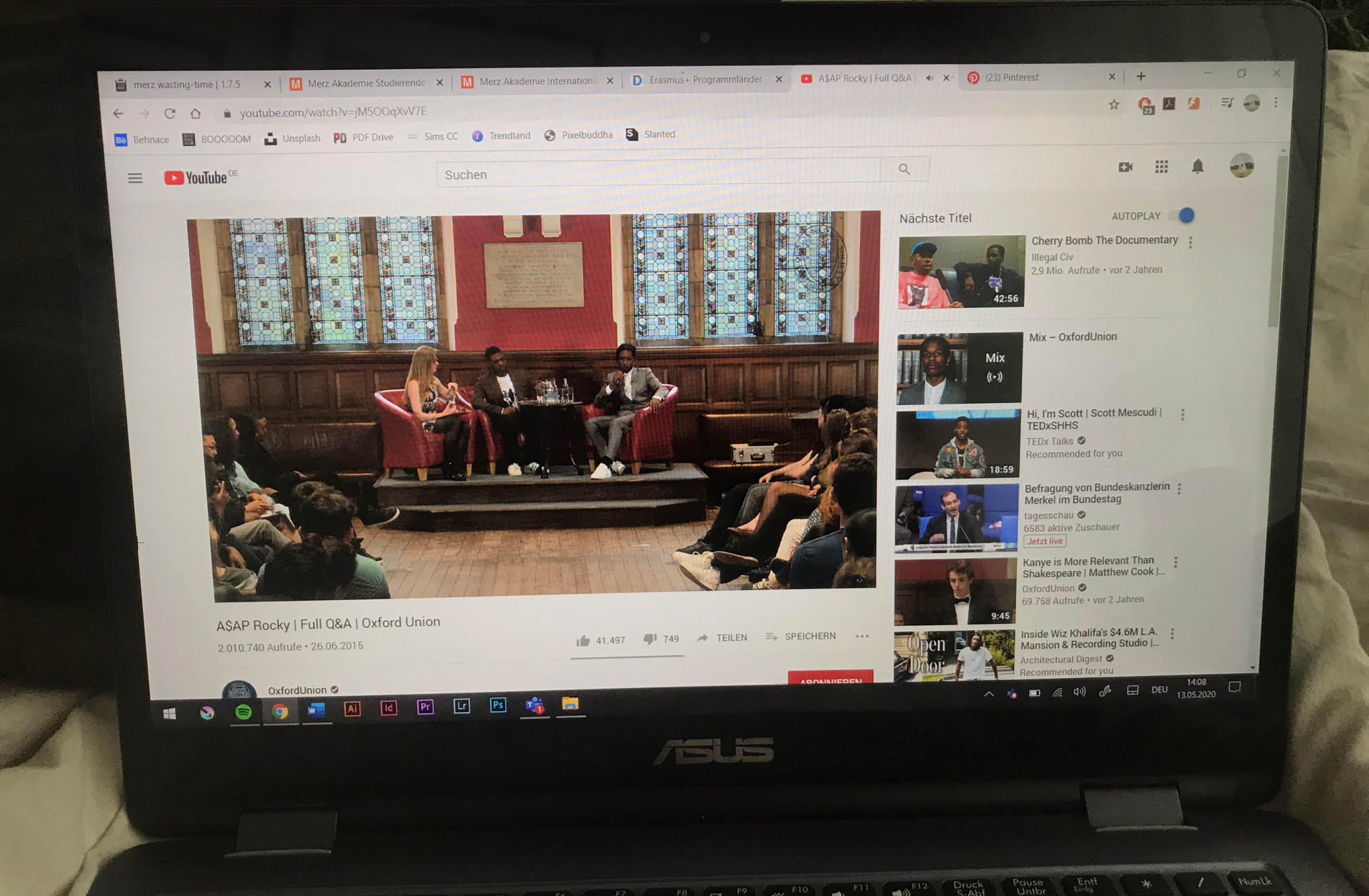Open the Windows Start menu
This screenshot has height=896, width=1369.
tap(169, 714)
